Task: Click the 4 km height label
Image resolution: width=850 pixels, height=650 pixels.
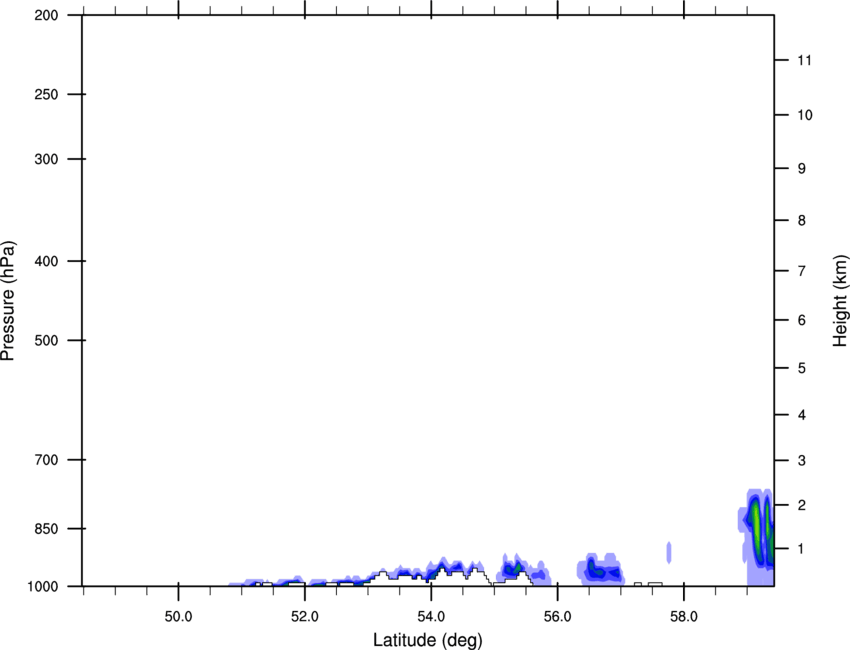Action: [802, 415]
